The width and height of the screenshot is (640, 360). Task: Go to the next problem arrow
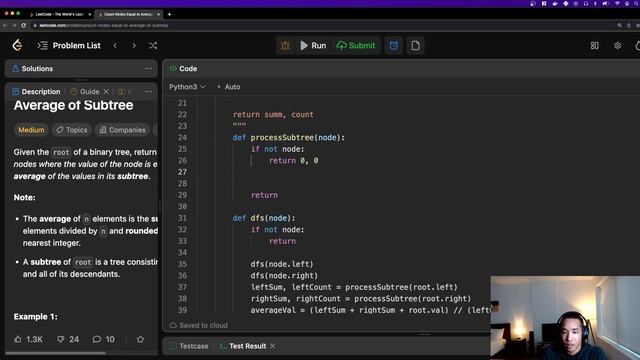point(134,46)
